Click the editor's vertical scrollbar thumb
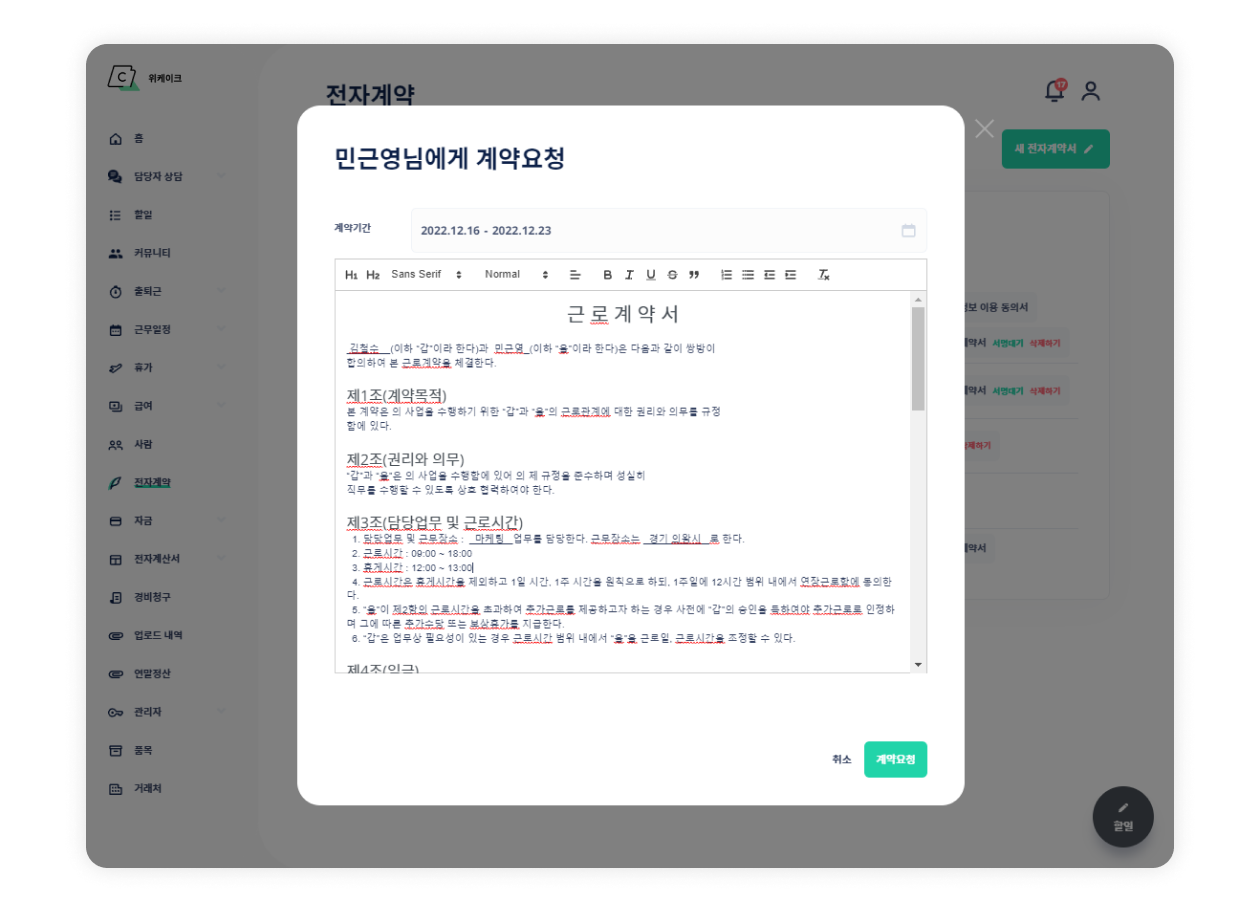Screen dimensions: 1260x909 (x=918, y=358)
